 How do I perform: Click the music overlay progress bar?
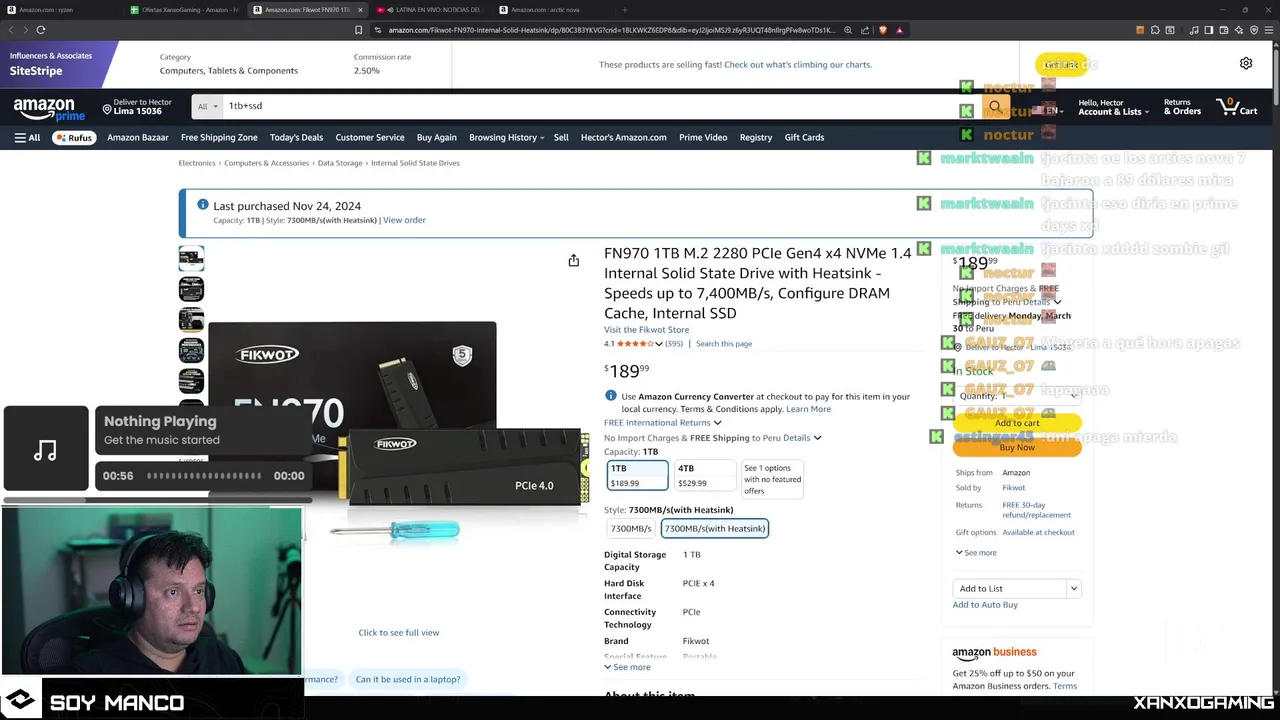205,476
